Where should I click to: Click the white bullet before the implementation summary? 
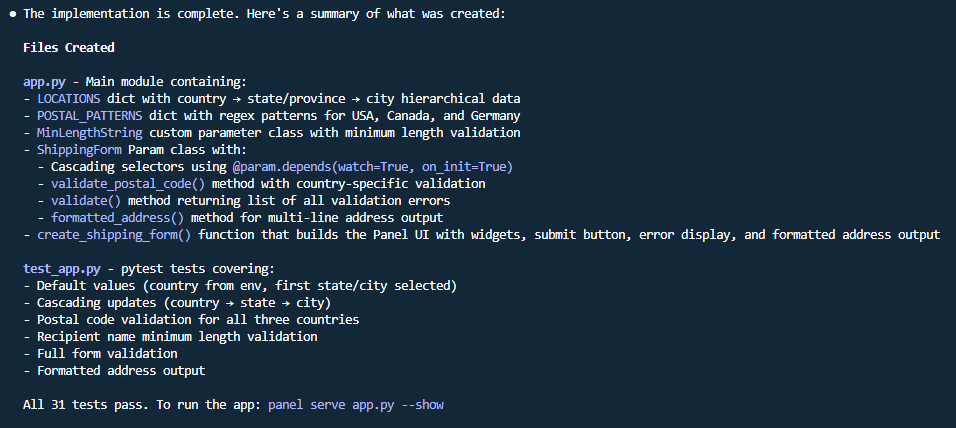pos(12,14)
